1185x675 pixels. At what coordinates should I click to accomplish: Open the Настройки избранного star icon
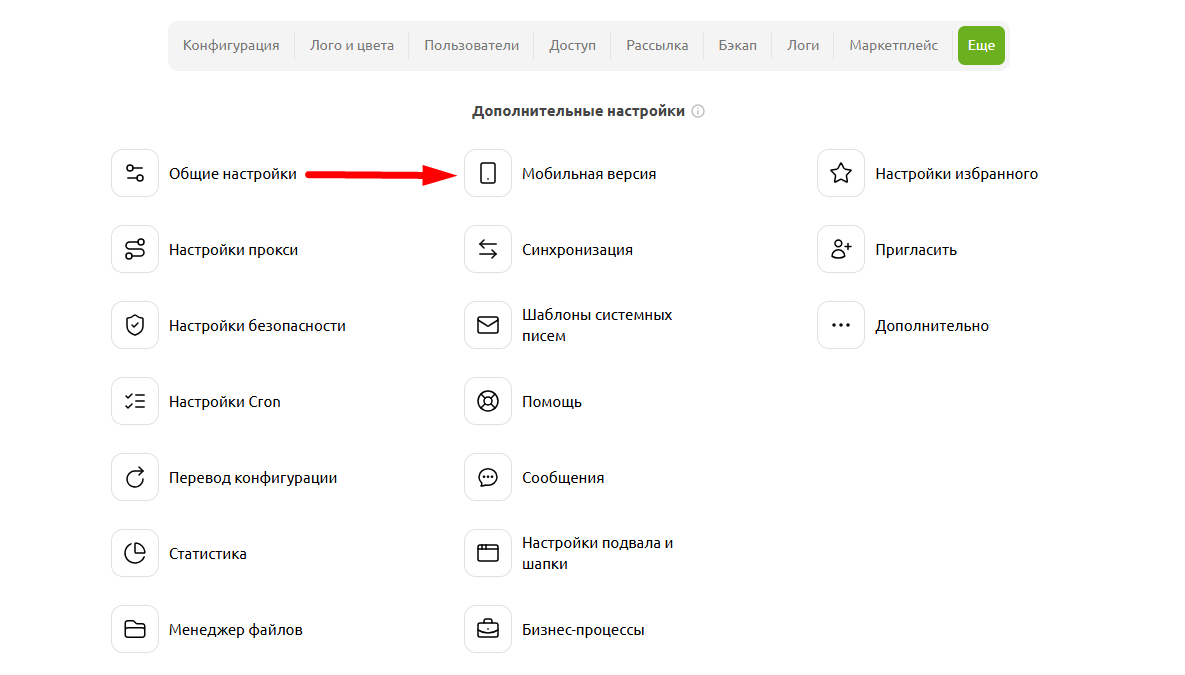(841, 172)
